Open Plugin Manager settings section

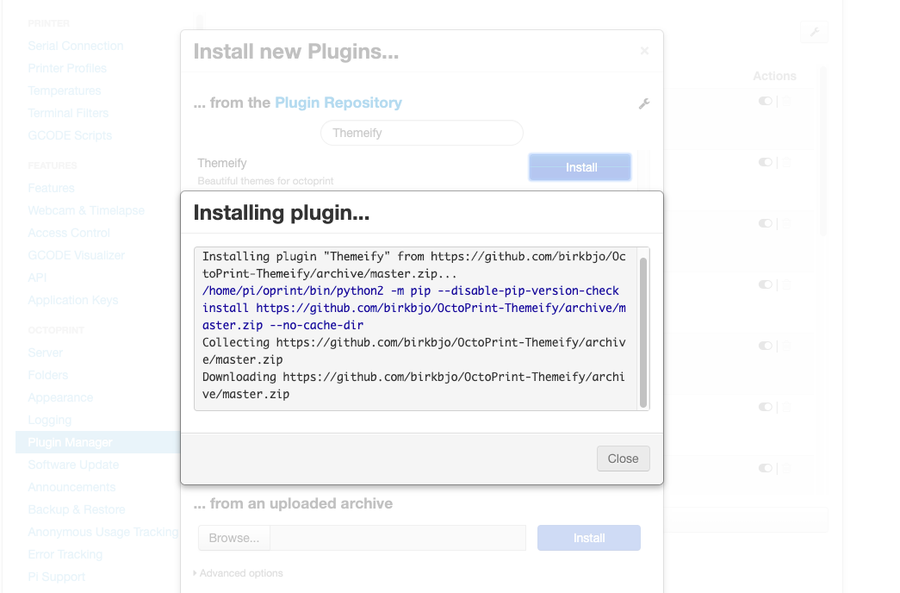(x=70, y=442)
